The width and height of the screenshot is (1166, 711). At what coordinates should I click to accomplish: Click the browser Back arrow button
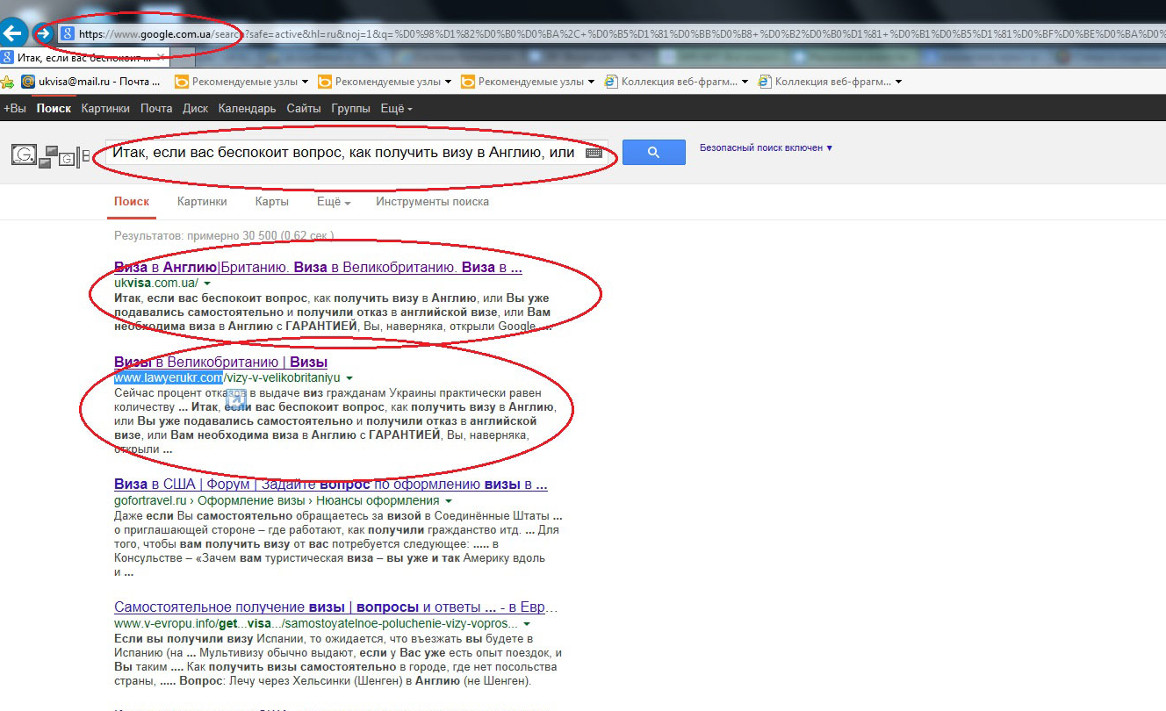(x=13, y=34)
